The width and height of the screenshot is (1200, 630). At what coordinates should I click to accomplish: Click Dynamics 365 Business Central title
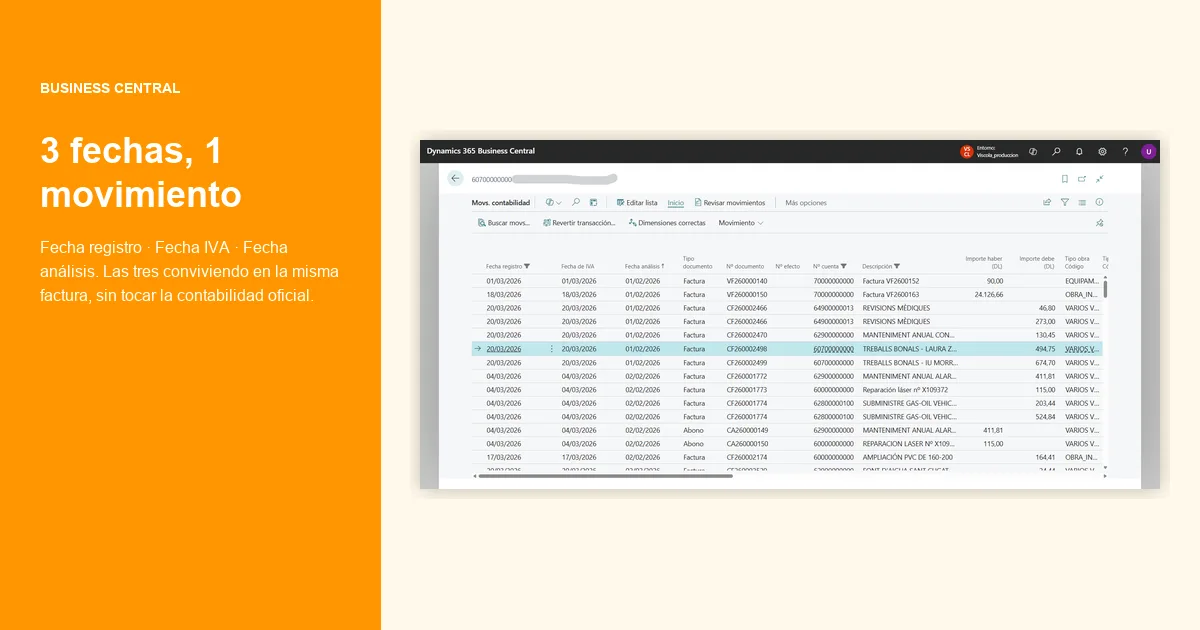(481, 151)
